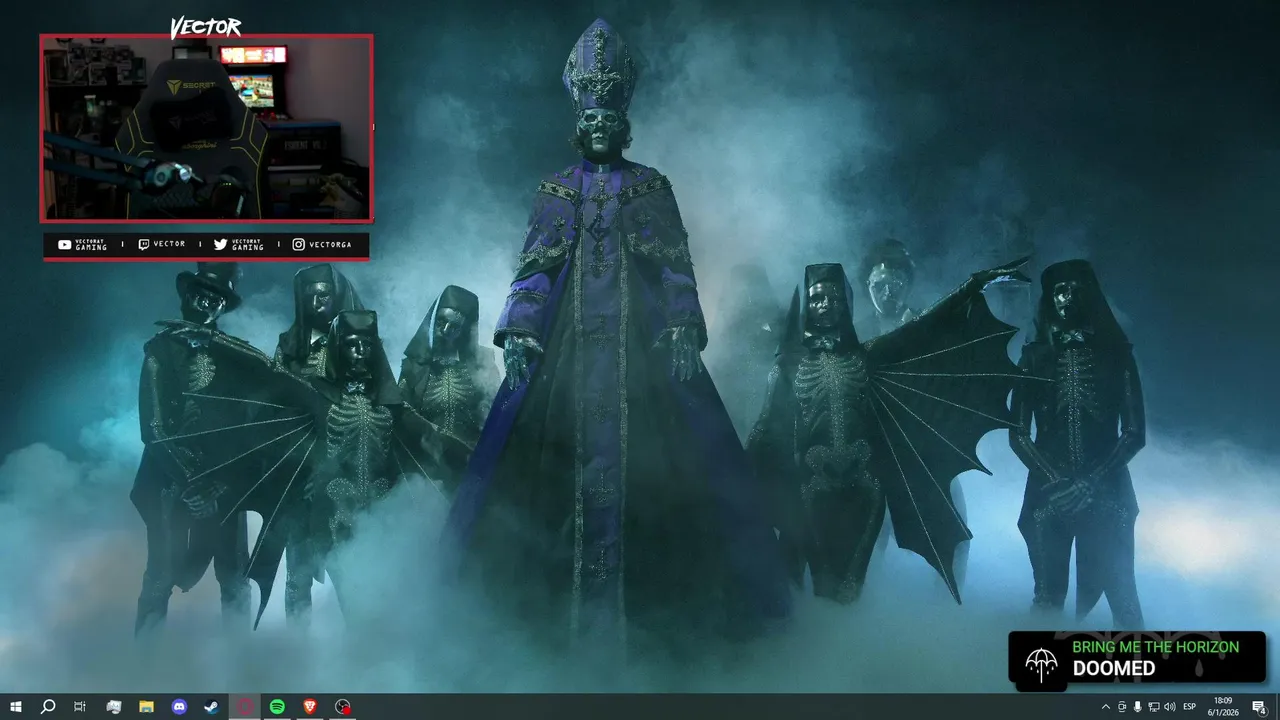Open Brave browser from taskbar
Viewport: 1280px width, 720px height.
click(x=310, y=707)
